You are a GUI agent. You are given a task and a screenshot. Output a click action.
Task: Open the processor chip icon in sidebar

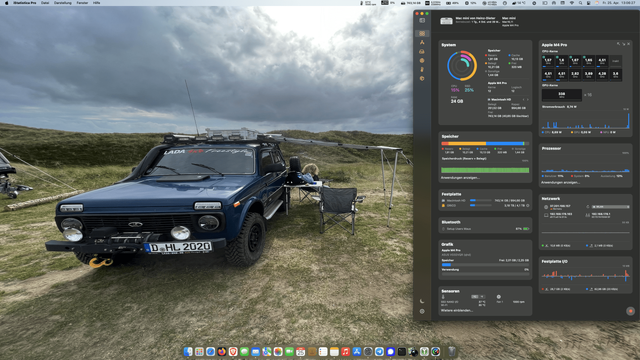pos(422,60)
